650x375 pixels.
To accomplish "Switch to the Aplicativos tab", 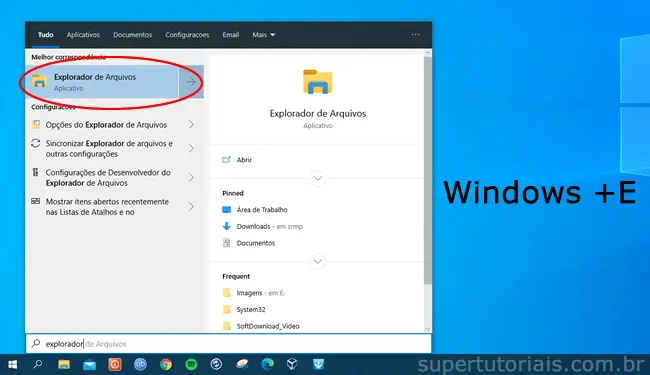I will tap(83, 35).
